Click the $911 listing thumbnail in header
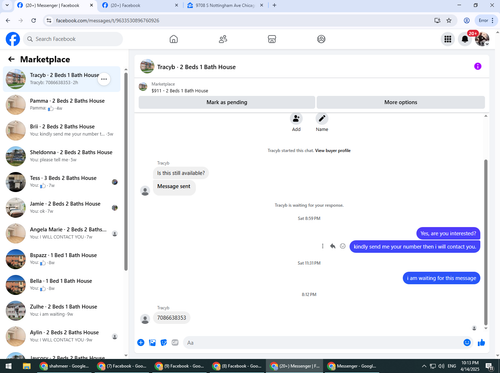Image resolution: width=500 pixels, height=373 pixels. pos(143,87)
